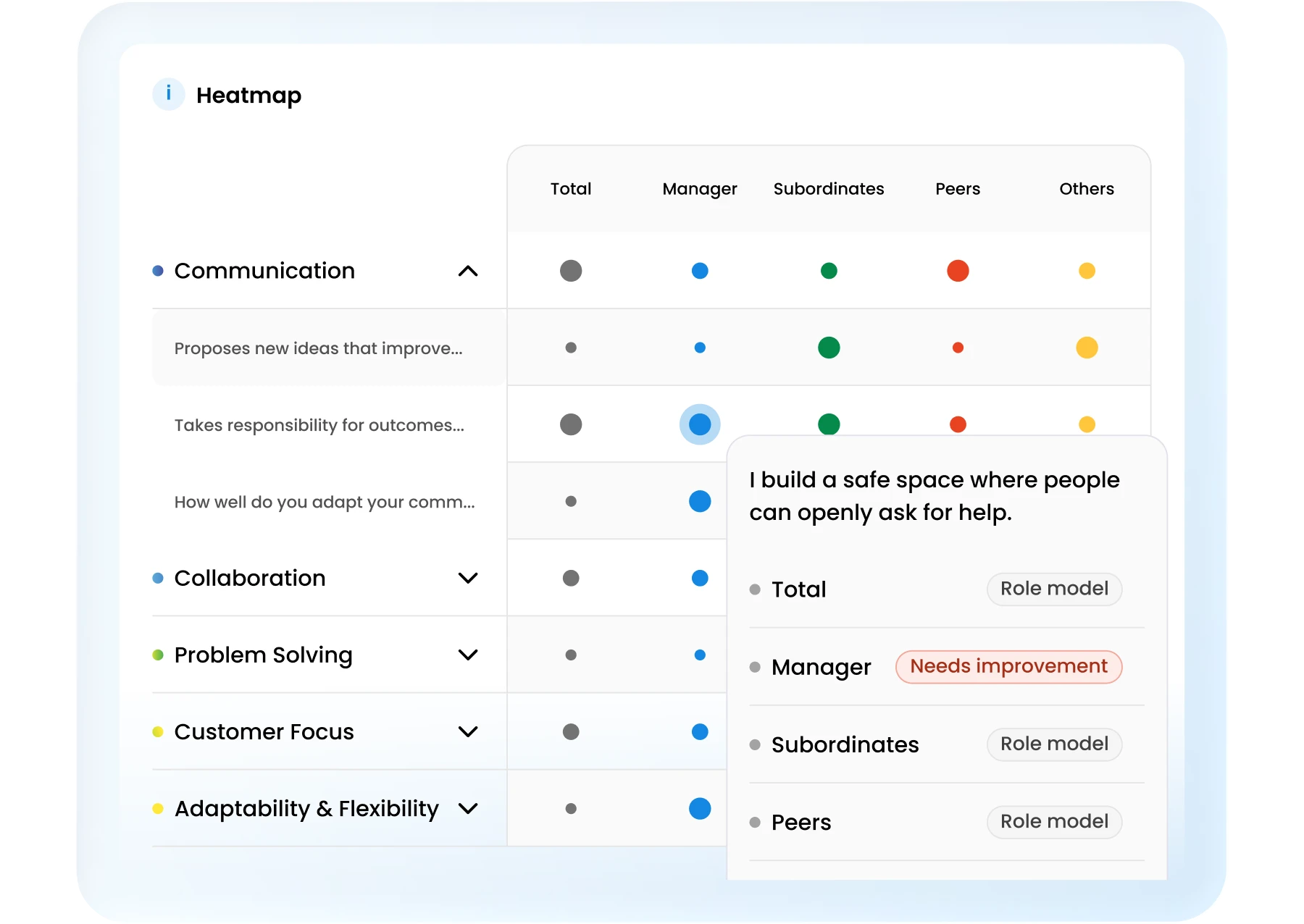
Task: Select the gray Total dot for Communication
Action: pos(571,271)
